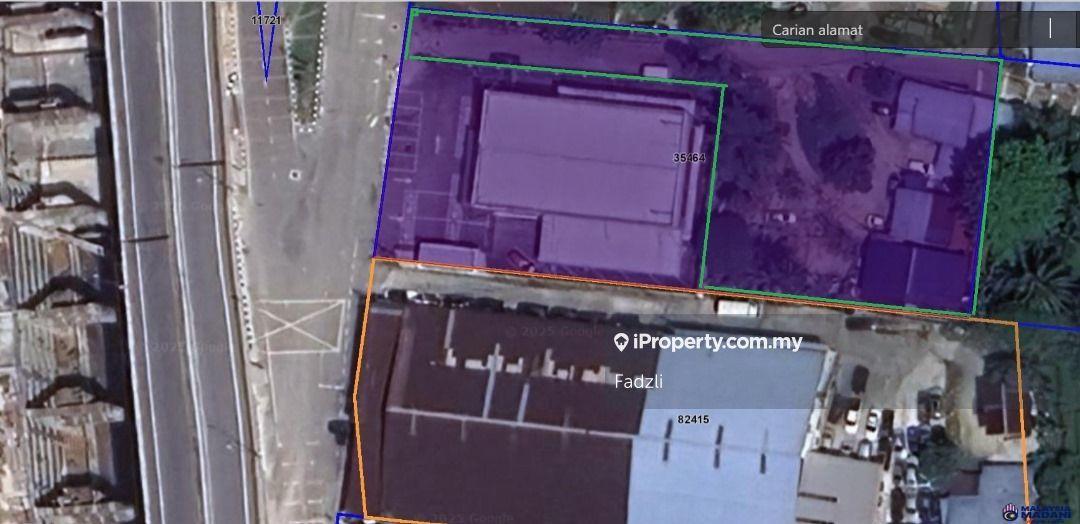The width and height of the screenshot is (1080, 524).
Task: Click the Fadzli agent name
Action: pos(638,381)
